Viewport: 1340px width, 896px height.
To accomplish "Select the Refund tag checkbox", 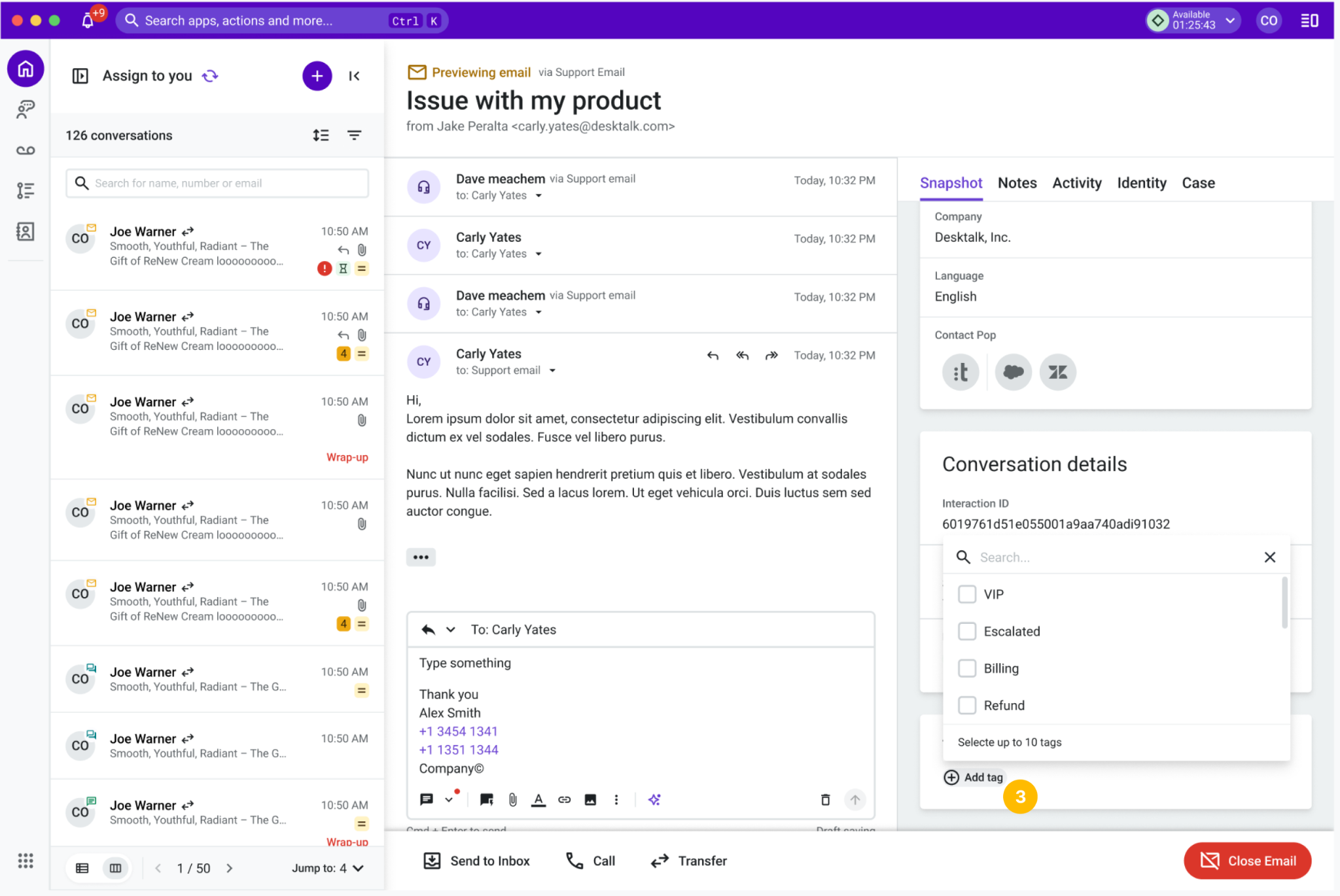I will [966, 705].
